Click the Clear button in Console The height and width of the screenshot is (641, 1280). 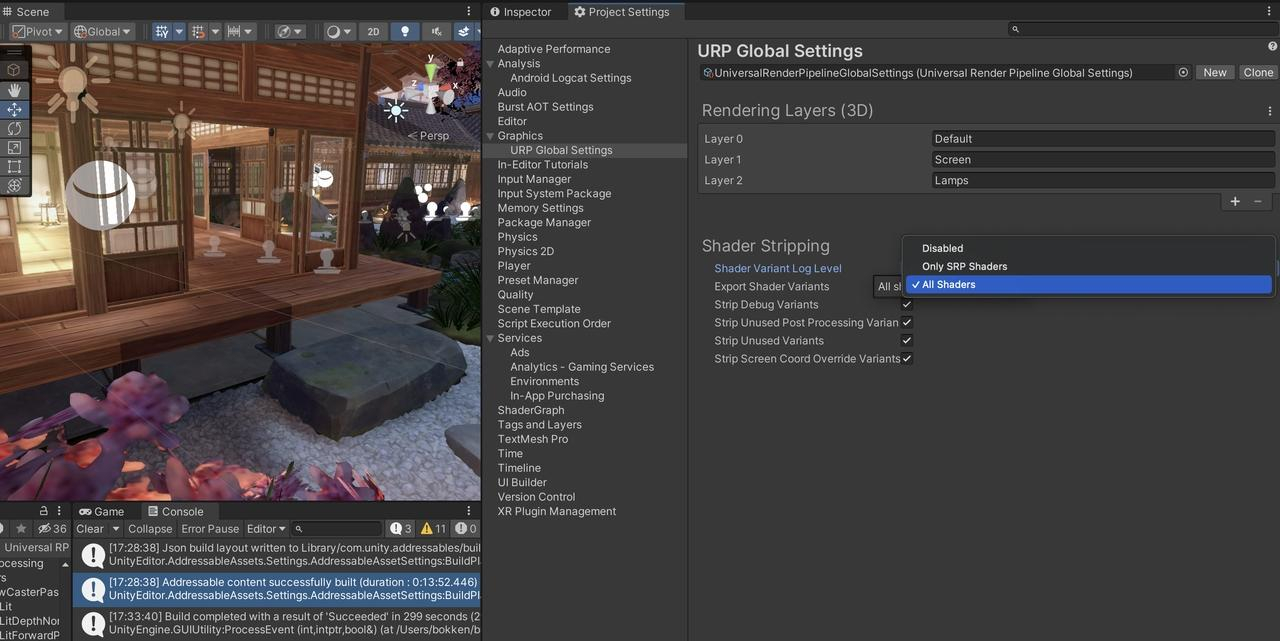coord(90,529)
